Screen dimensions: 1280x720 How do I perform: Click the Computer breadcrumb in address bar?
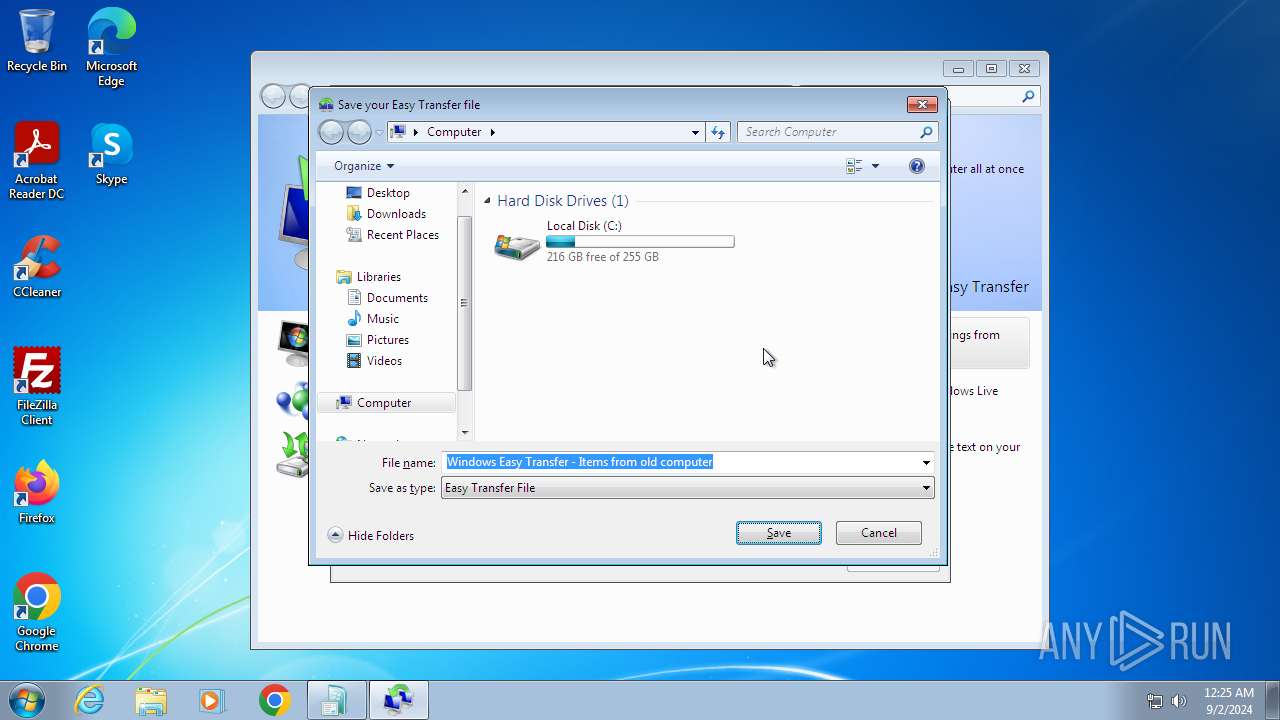click(x=454, y=132)
